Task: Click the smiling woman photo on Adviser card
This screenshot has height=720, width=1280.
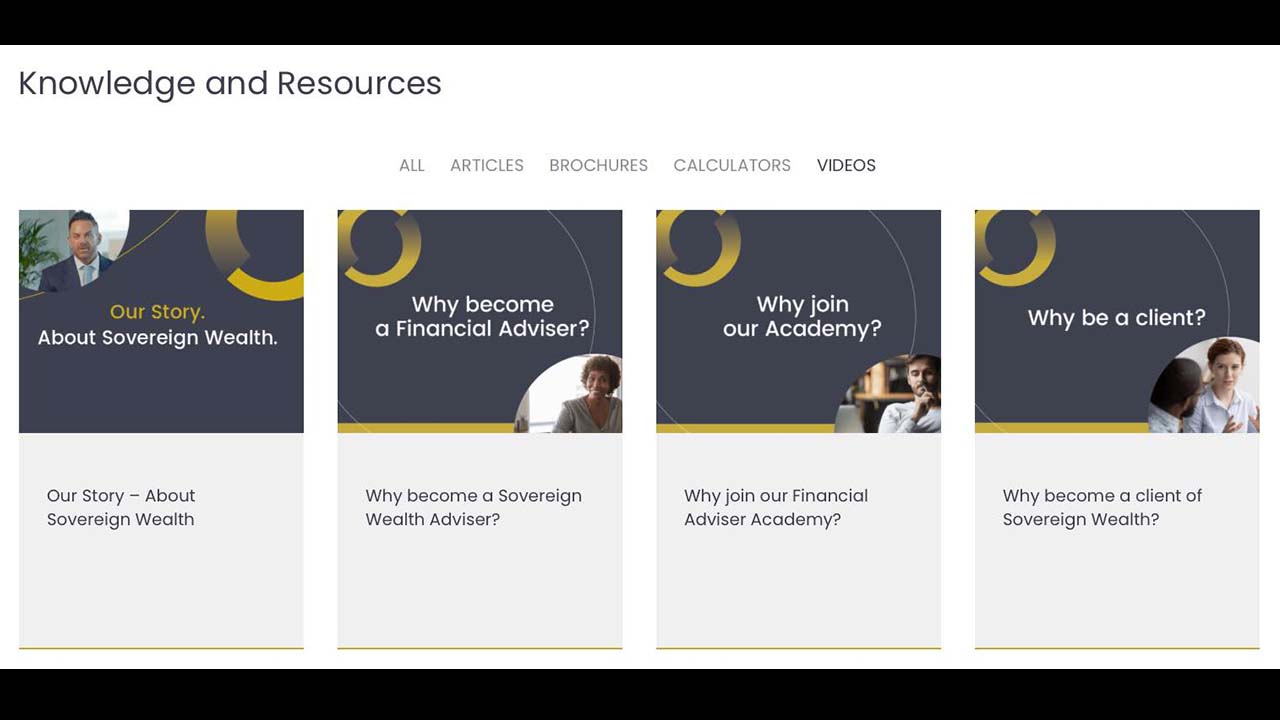Action: pyautogui.click(x=570, y=394)
